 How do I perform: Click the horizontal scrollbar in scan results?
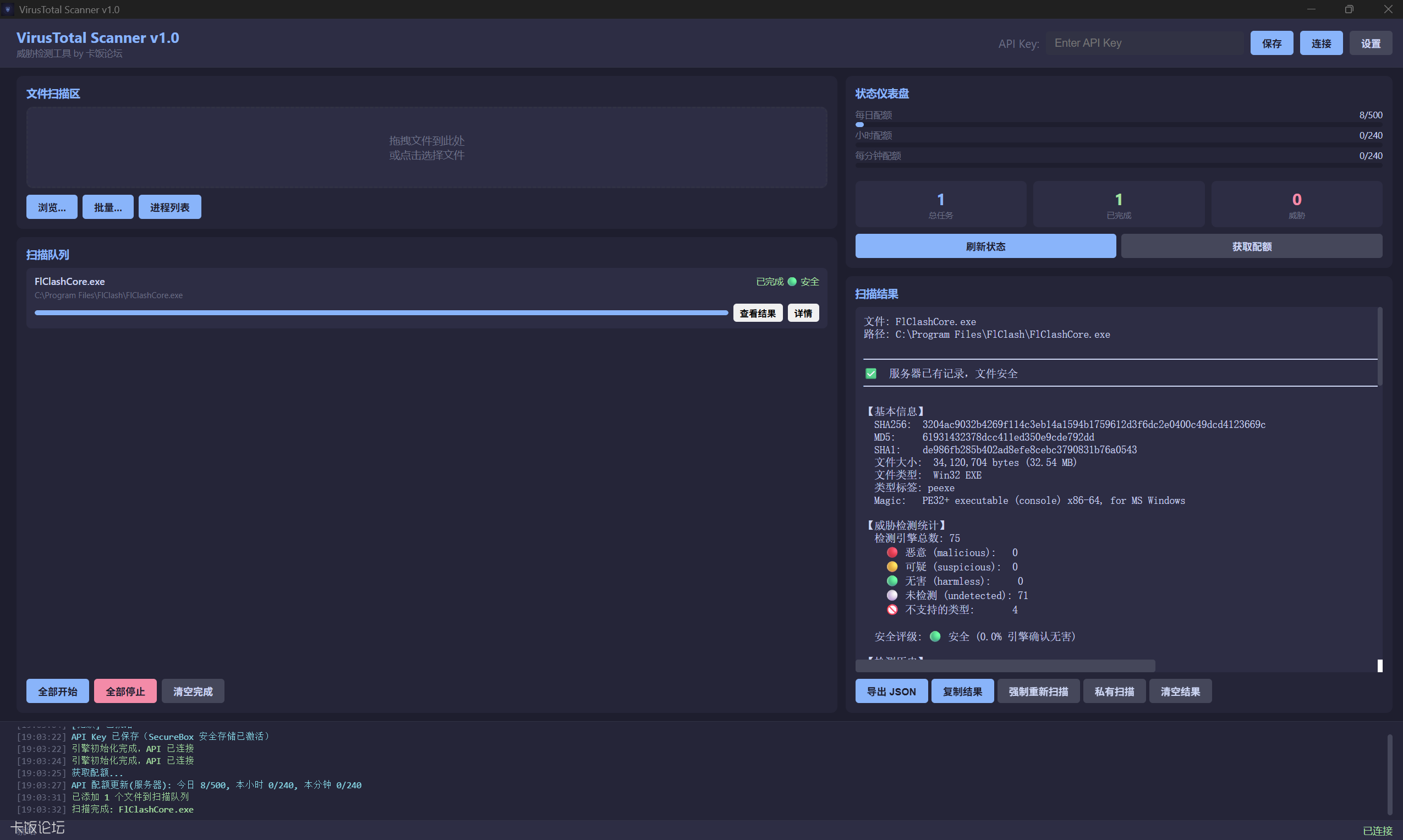1005,666
